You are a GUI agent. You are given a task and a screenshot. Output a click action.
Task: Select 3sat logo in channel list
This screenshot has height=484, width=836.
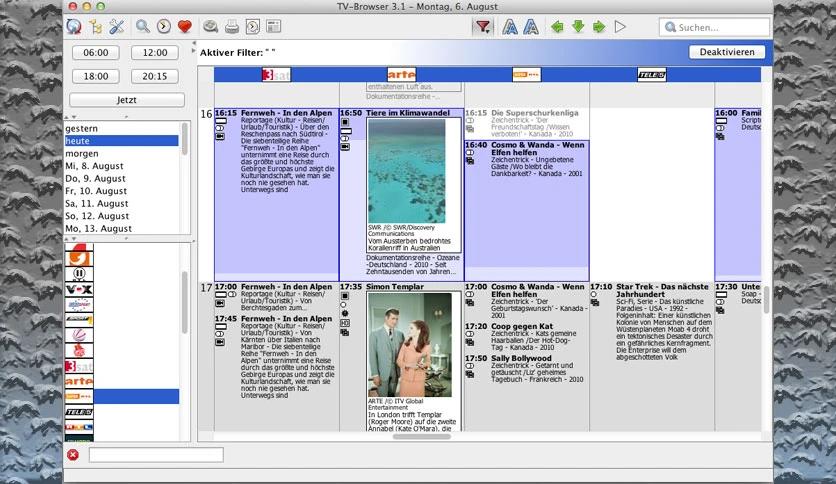(x=79, y=366)
